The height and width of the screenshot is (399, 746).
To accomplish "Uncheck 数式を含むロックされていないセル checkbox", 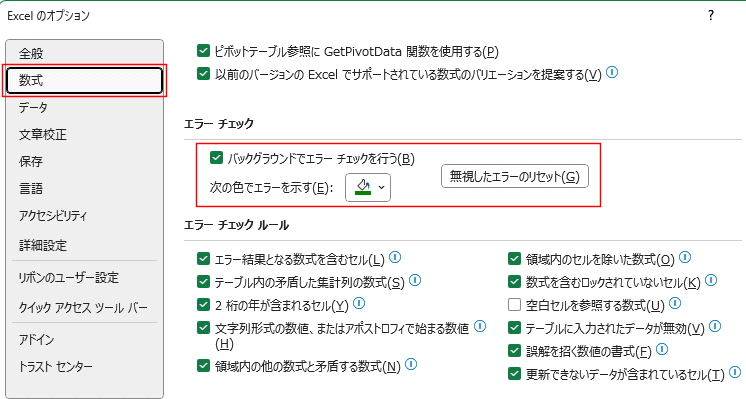I will pos(514,282).
